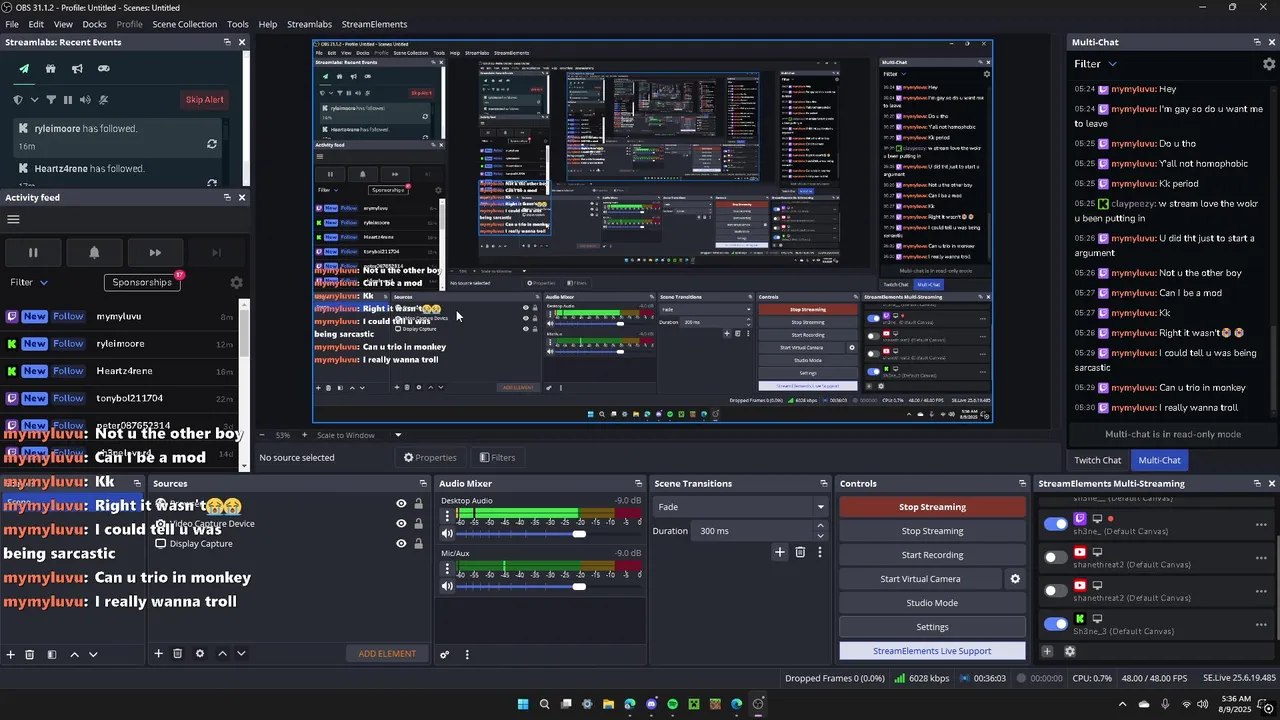This screenshot has width=1280, height=720.
Task: Remove the selected source with trash icon
Action: [177, 654]
